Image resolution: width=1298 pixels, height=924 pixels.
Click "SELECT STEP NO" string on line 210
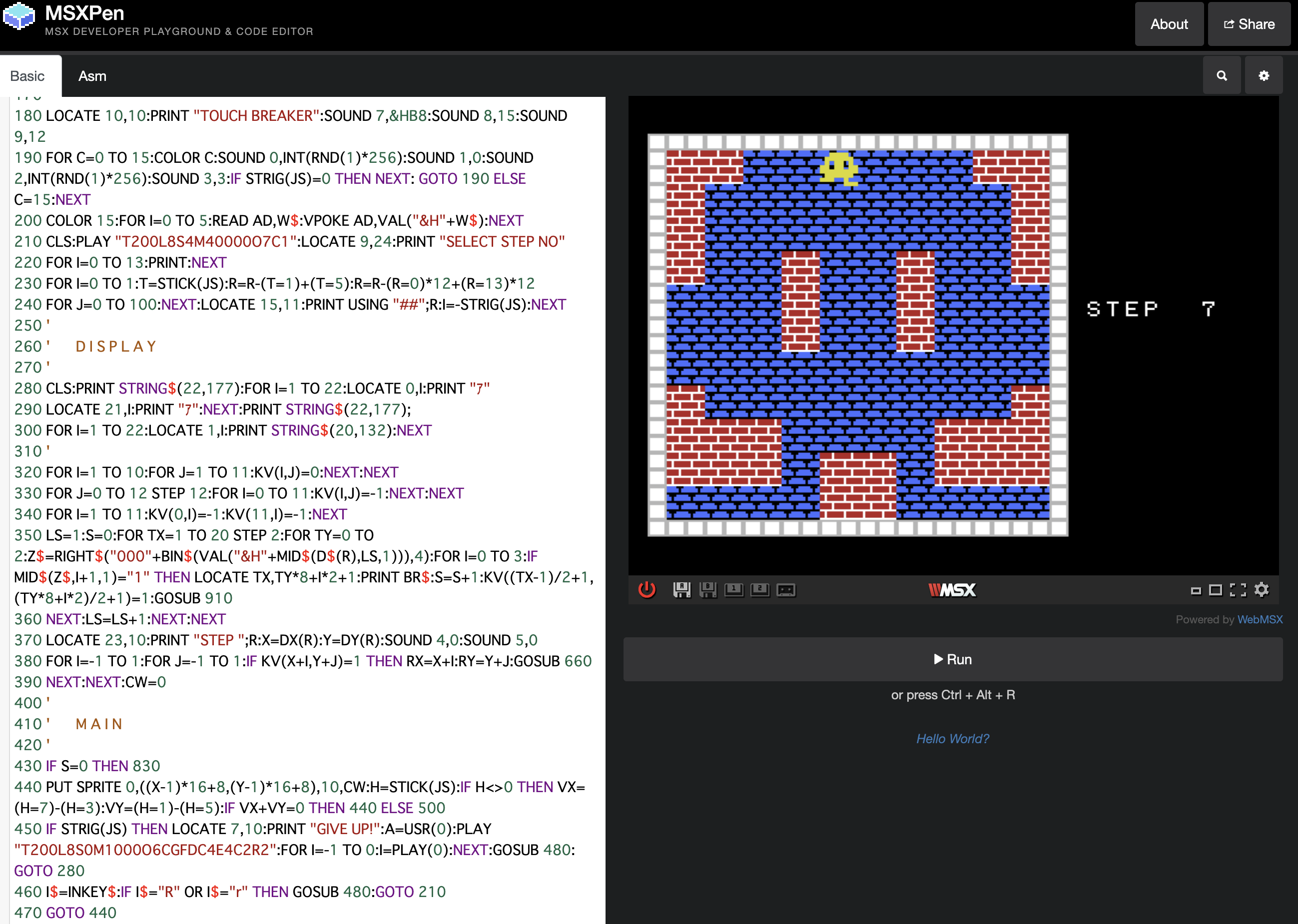(503, 241)
